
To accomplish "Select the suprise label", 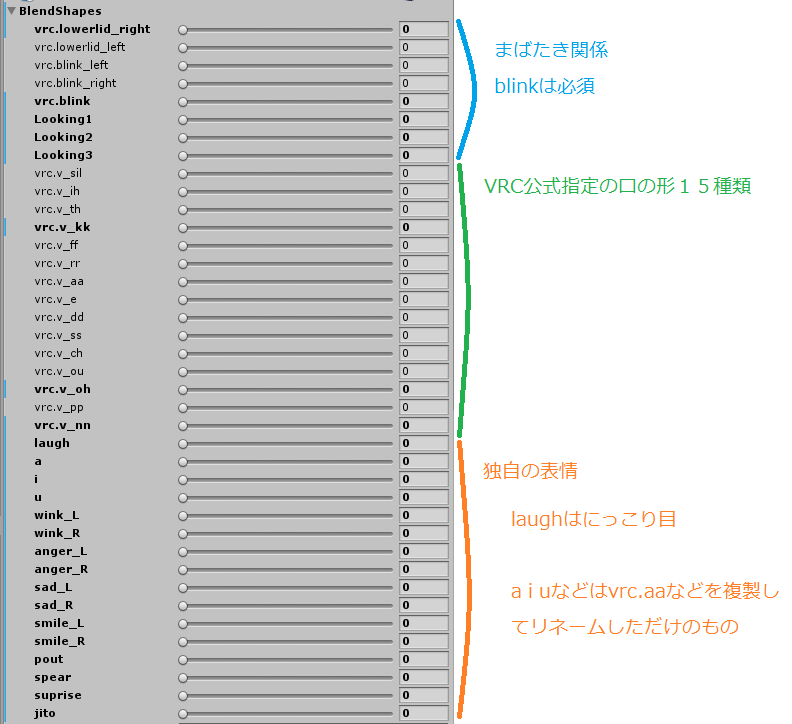I will [x=58, y=695].
